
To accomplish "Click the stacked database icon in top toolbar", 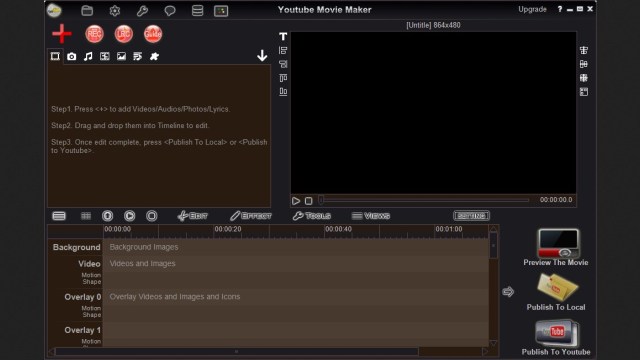I will tap(198, 11).
